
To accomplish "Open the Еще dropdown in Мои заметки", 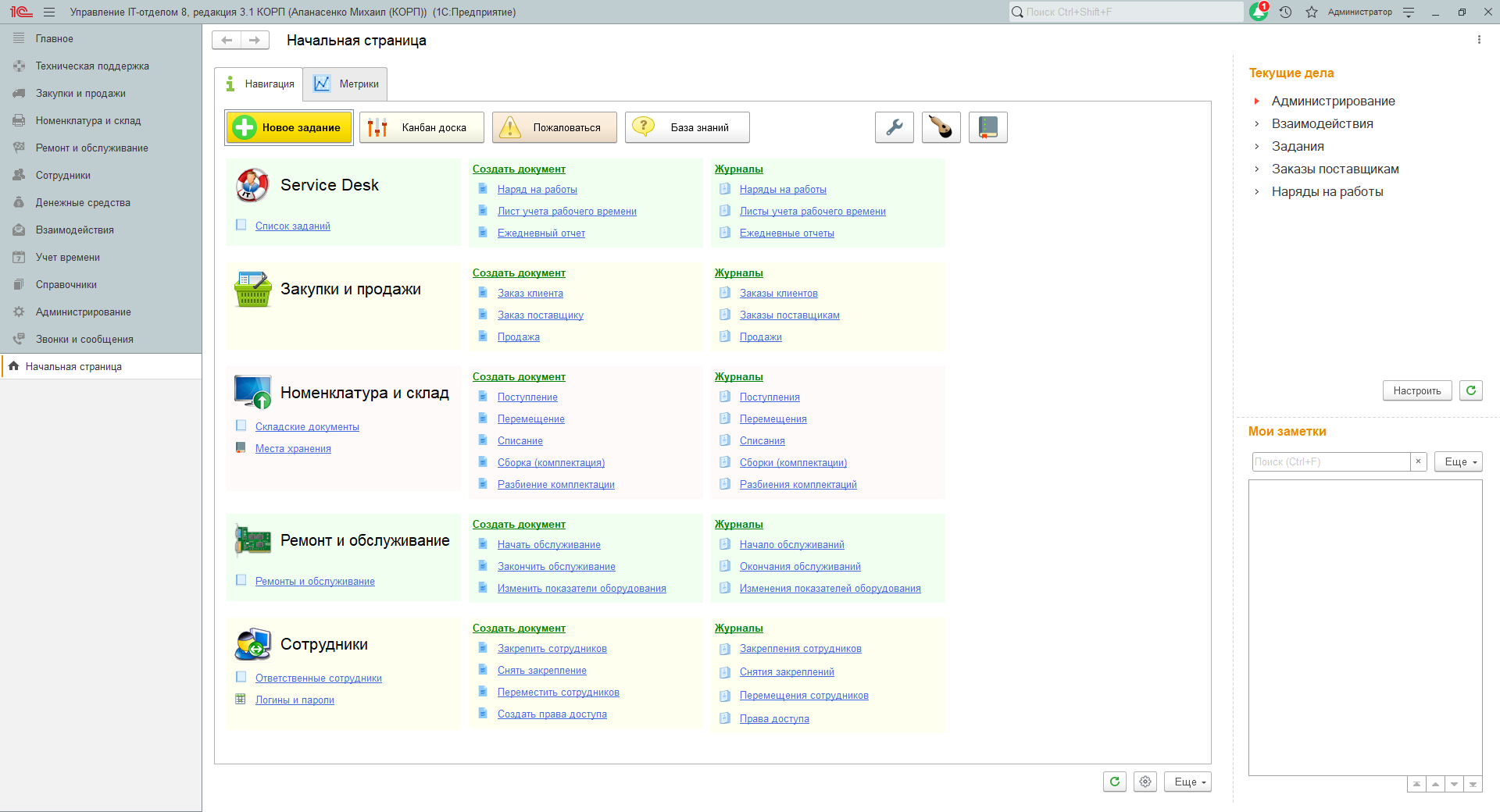I will 1458,461.
